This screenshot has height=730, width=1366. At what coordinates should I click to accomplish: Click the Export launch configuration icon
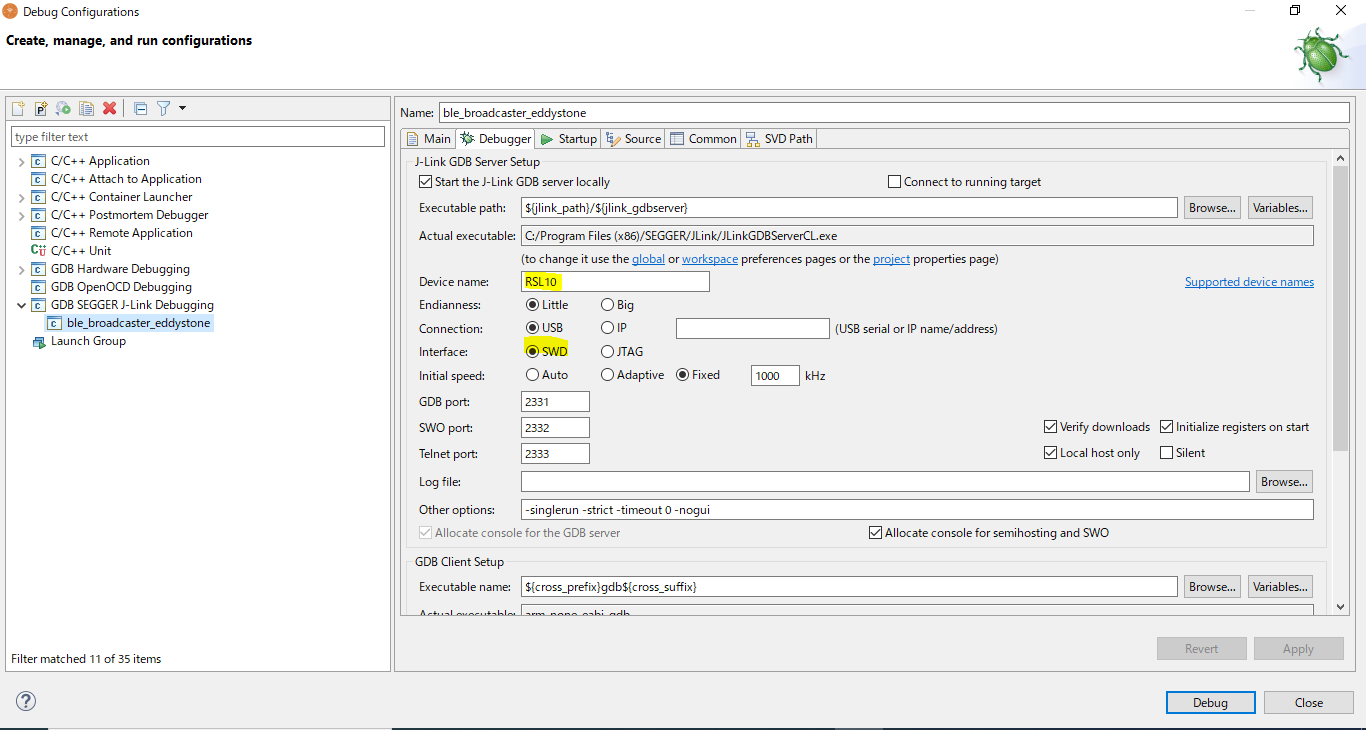point(63,108)
